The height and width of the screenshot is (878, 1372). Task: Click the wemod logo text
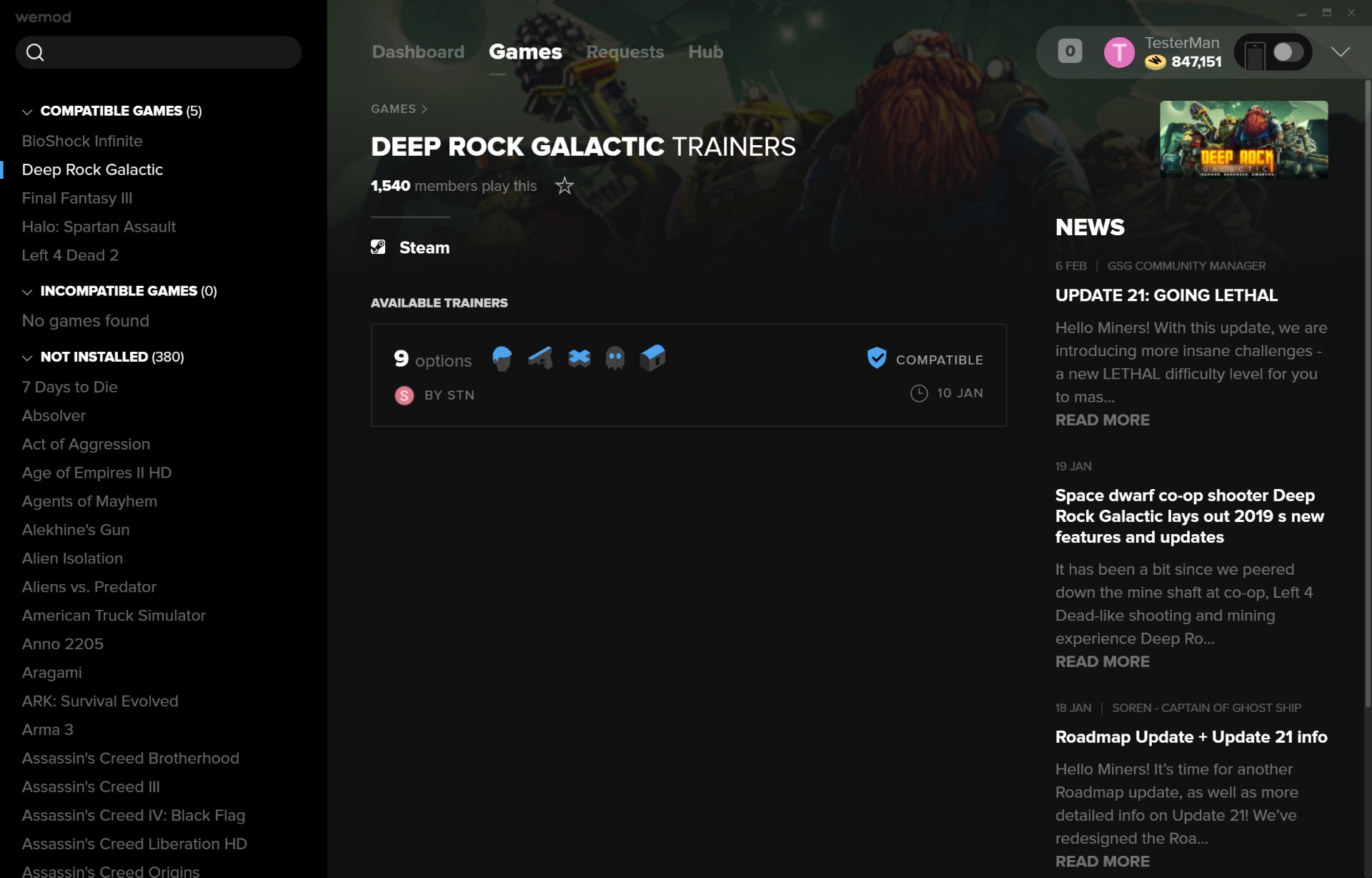[44, 17]
